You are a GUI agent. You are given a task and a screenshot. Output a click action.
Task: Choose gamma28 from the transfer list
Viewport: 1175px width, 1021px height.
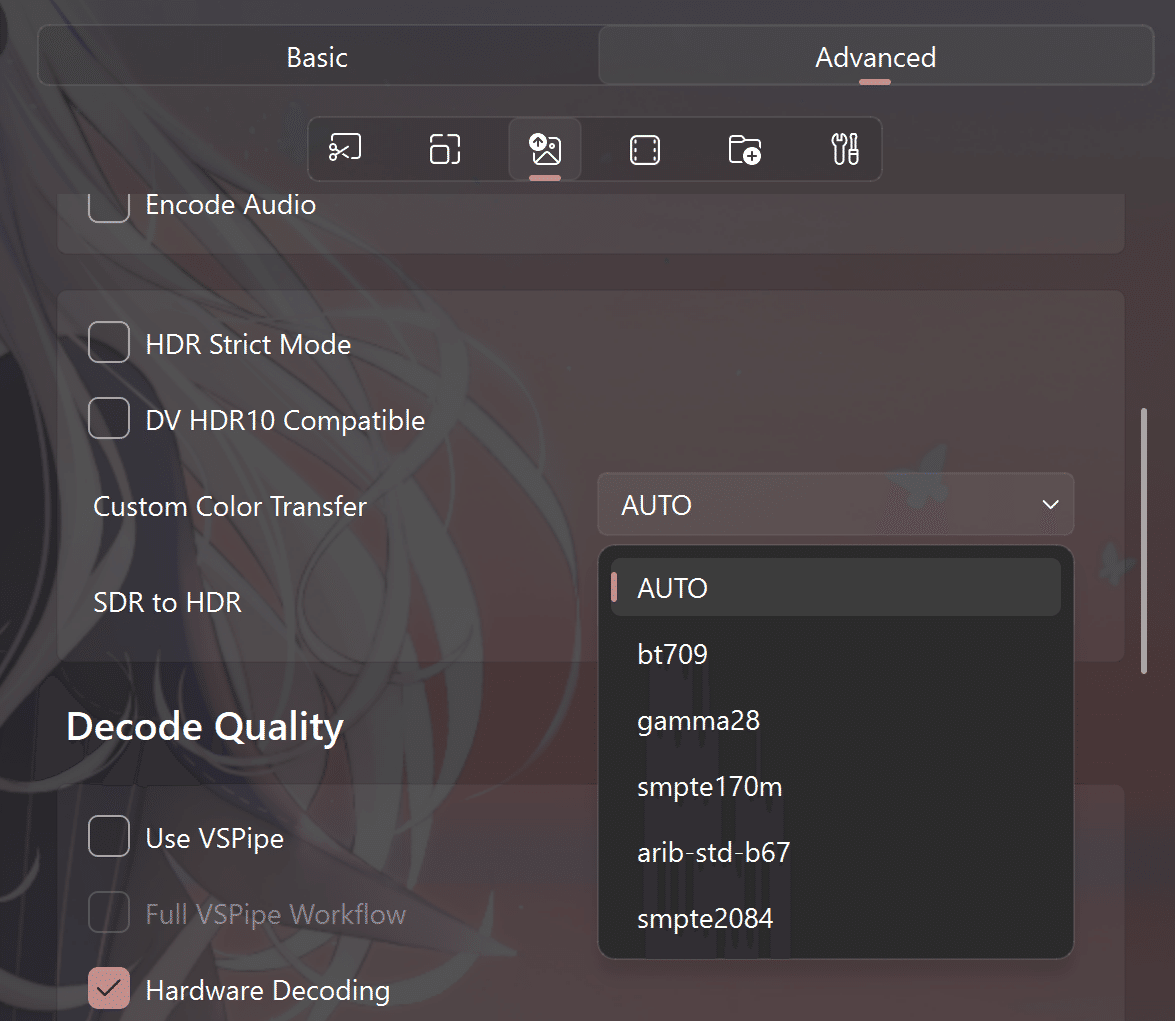(x=836, y=720)
